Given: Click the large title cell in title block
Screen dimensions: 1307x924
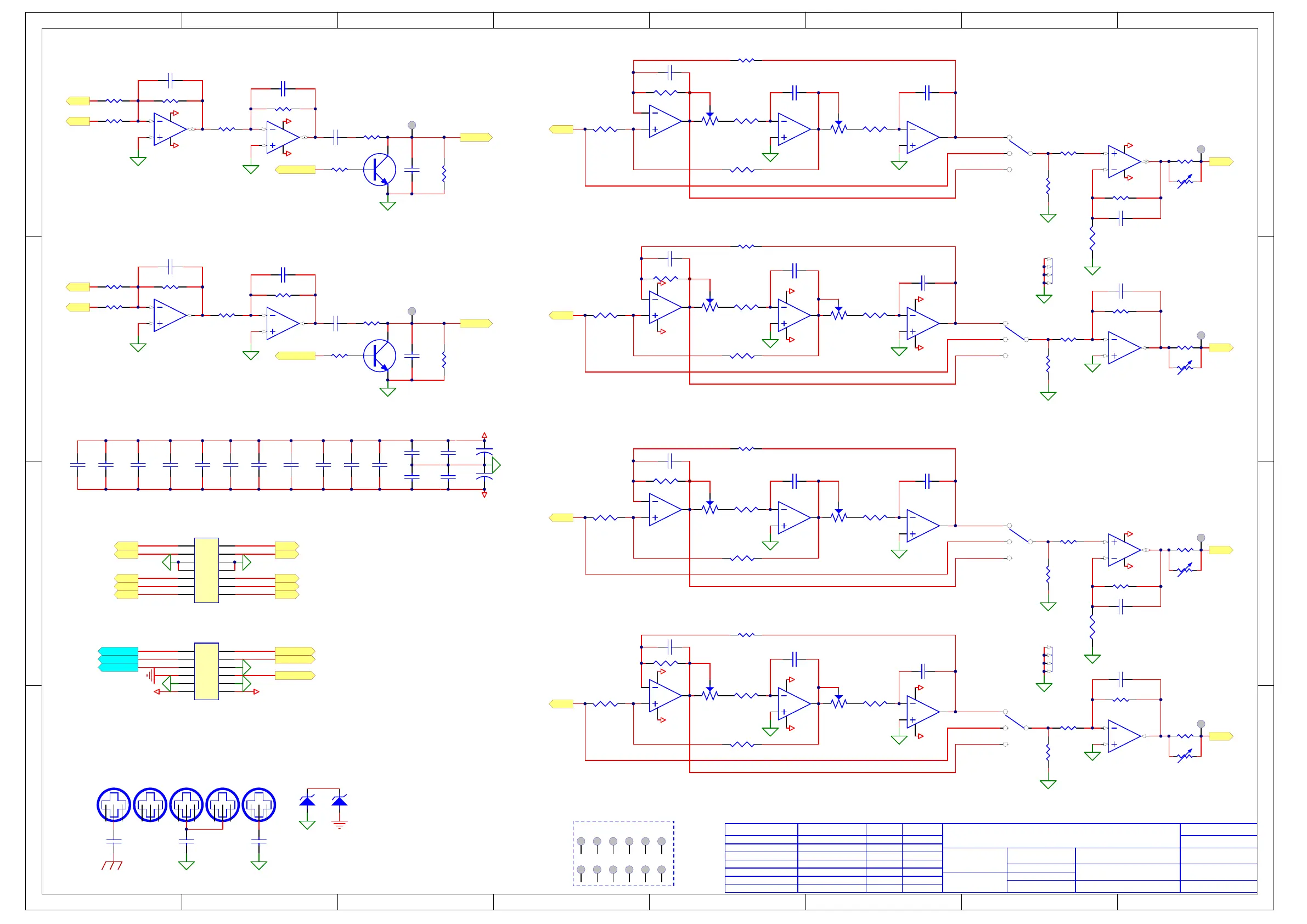Looking at the screenshot, I should (x=1061, y=836).
